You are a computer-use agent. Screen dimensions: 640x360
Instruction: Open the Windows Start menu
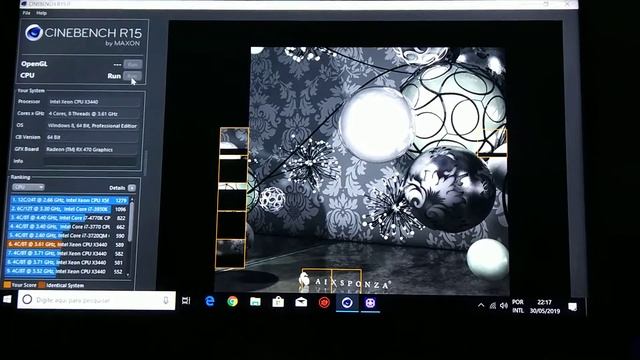pos(7,299)
